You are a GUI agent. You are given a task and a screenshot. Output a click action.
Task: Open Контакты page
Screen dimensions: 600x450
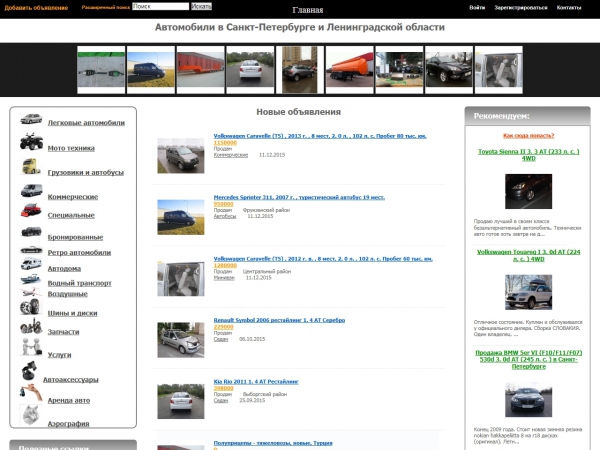tap(569, 8)
